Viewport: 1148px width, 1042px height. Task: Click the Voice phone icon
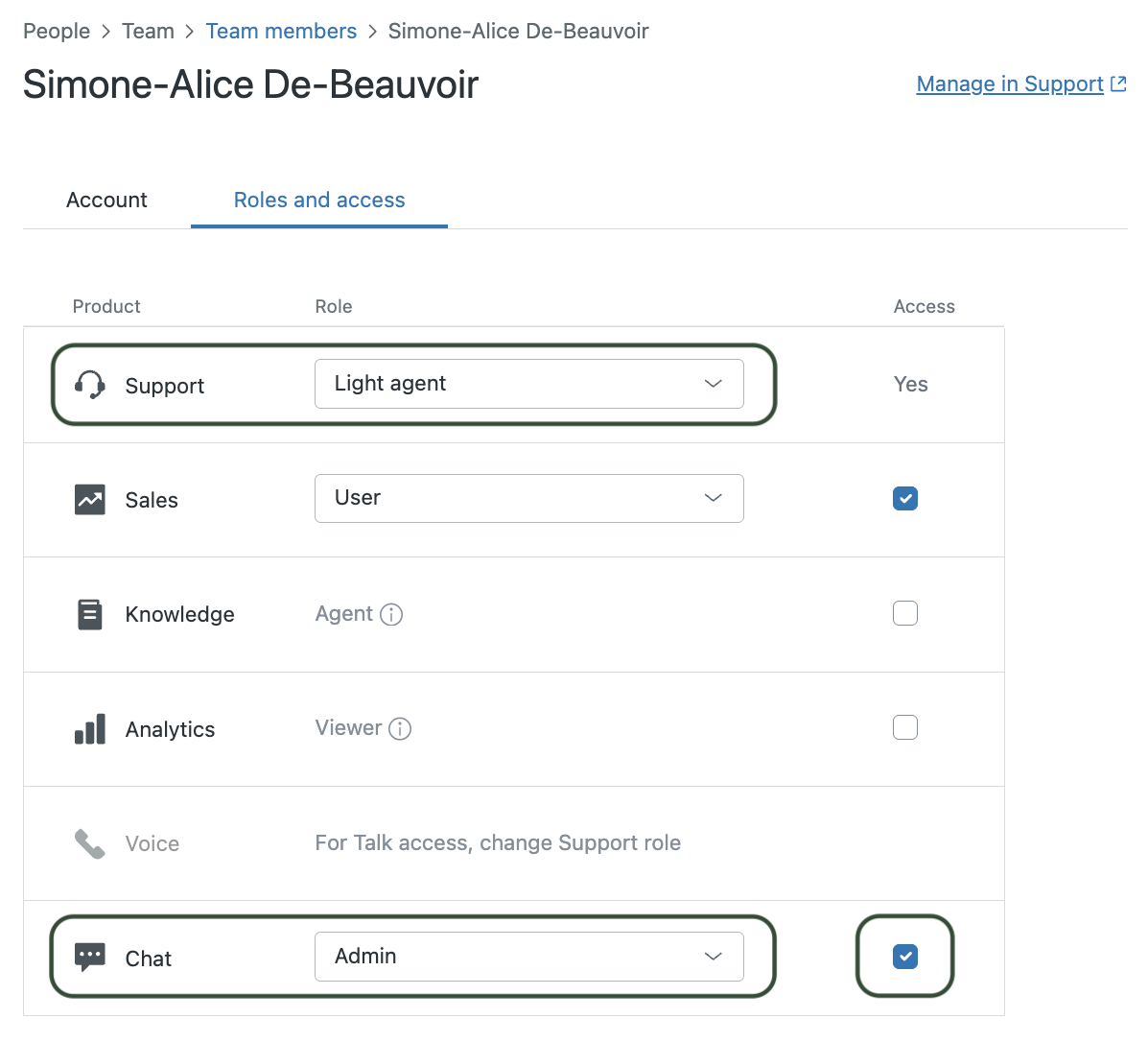89,843
